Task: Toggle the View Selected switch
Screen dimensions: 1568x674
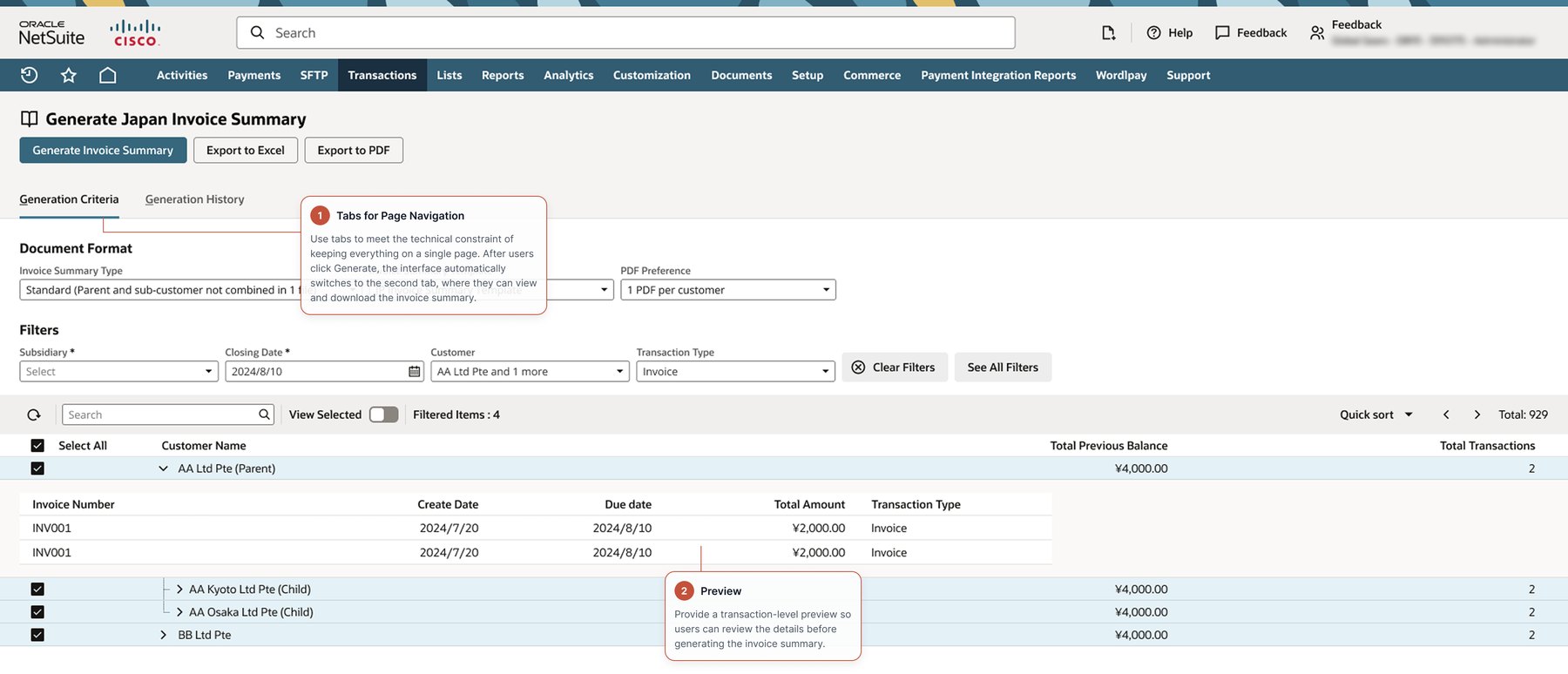Action: tap(383, 415)
